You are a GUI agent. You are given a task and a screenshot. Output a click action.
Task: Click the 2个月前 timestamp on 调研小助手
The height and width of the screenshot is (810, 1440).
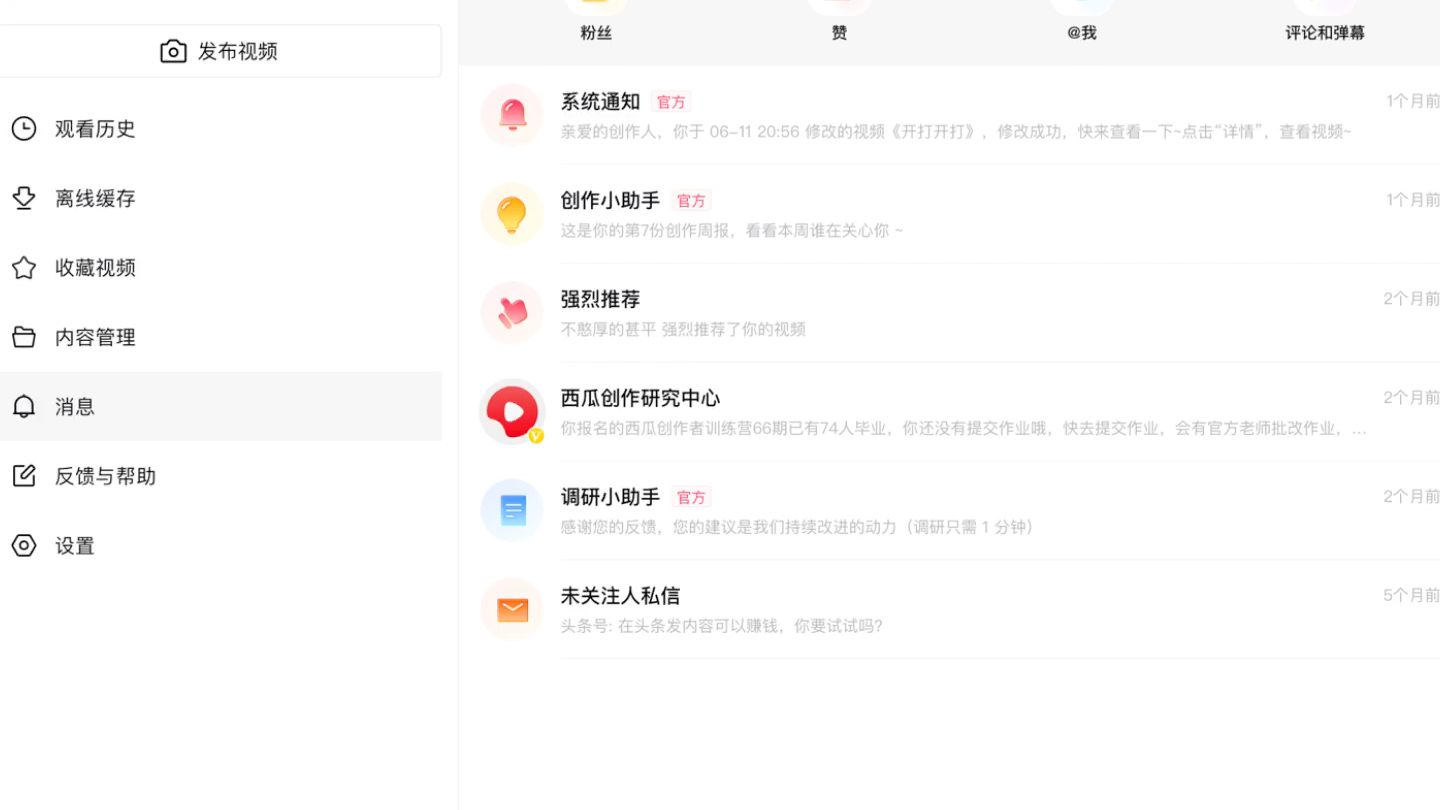coord(1412,497)
